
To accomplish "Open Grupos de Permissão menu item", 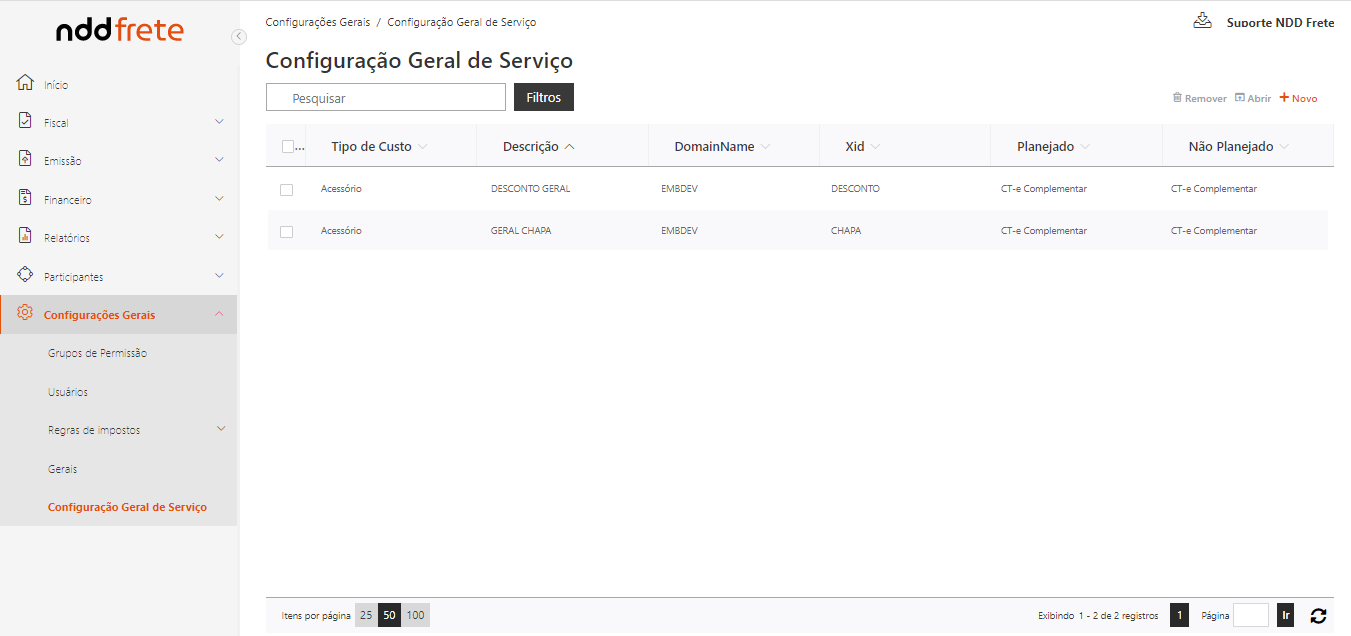I will [x=98, y=353].
